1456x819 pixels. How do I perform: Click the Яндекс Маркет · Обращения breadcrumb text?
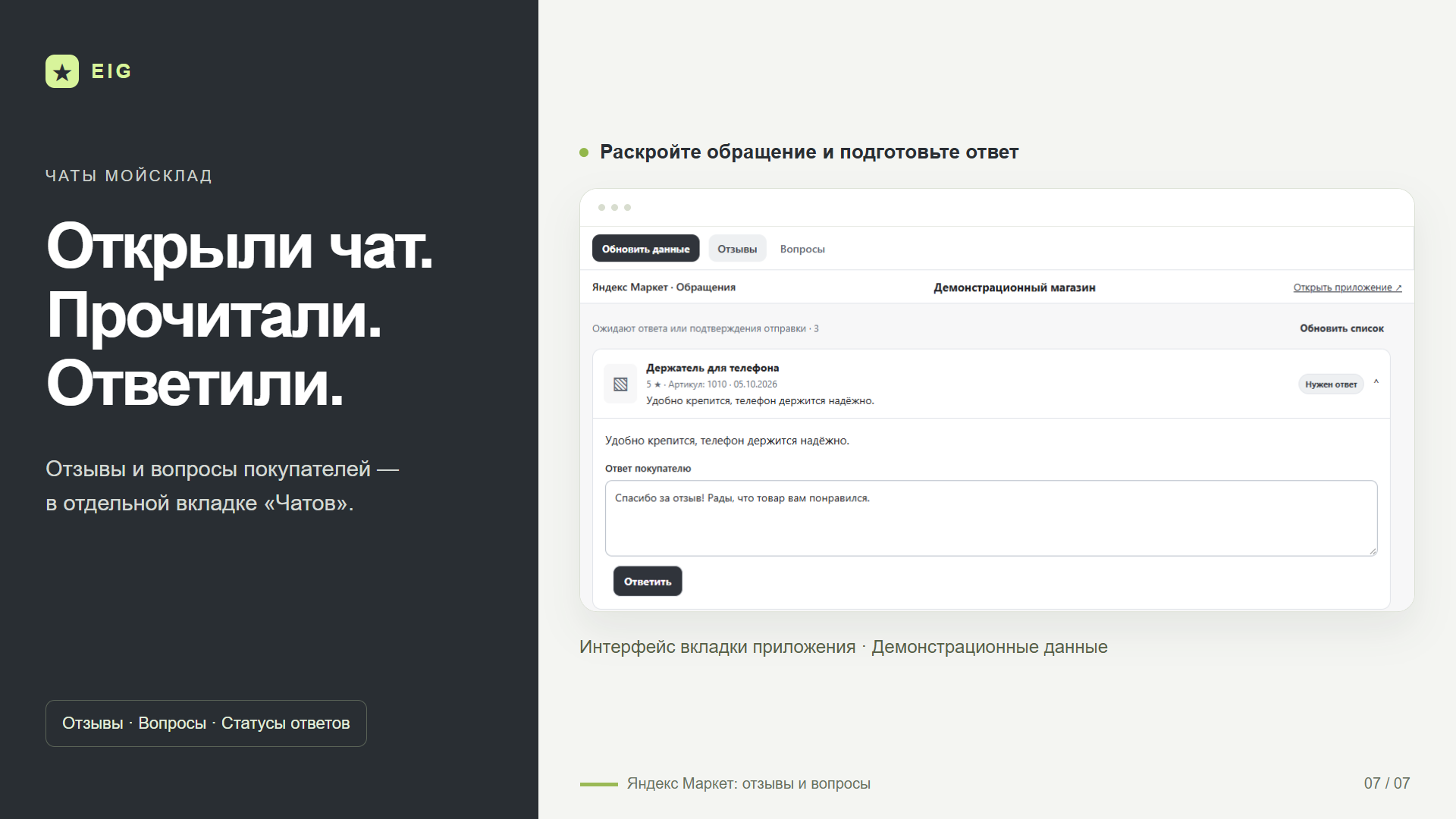click(664, 287)
